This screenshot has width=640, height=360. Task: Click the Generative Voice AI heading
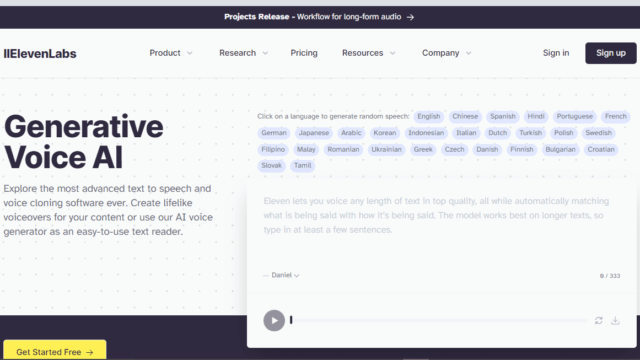pos(84,142)
